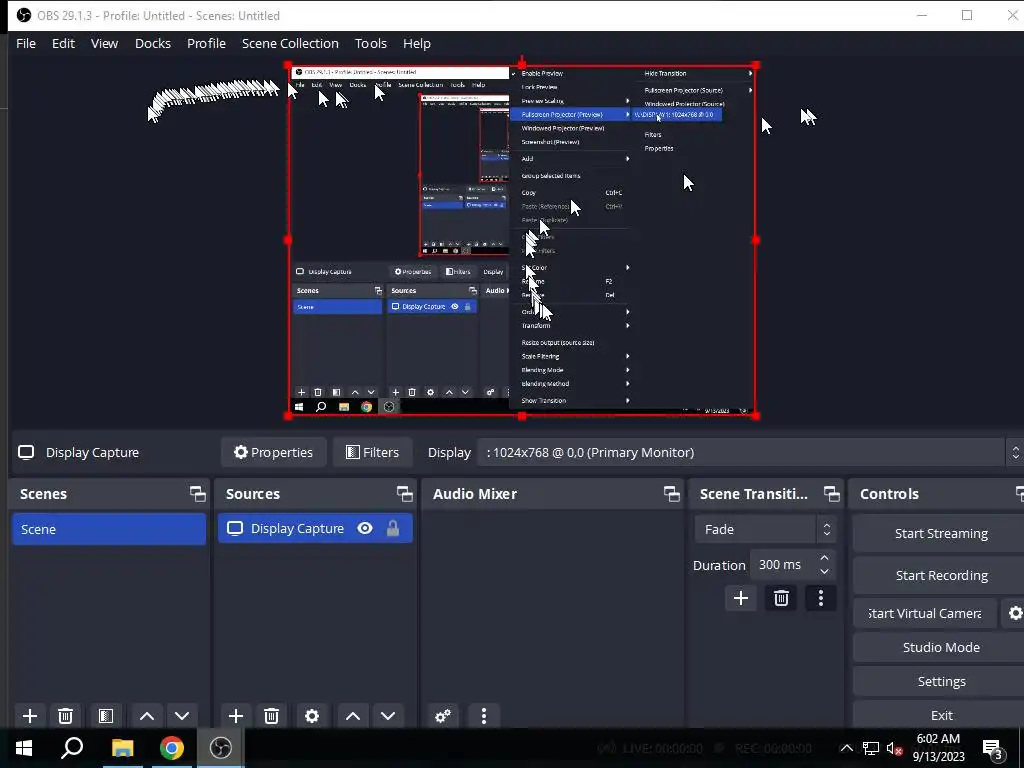1024x768 pixels.
Task: Click the Start Virtual Camera button
Action: tap(925, 613)
